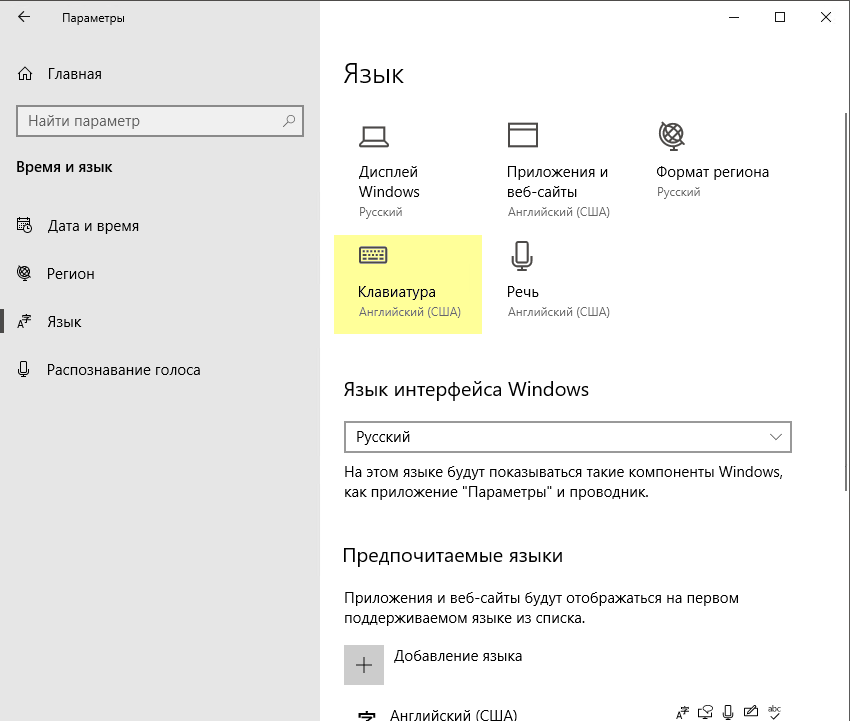Click the language icon beside Язык
850x721 pixels.
click(x=24, y=321)
